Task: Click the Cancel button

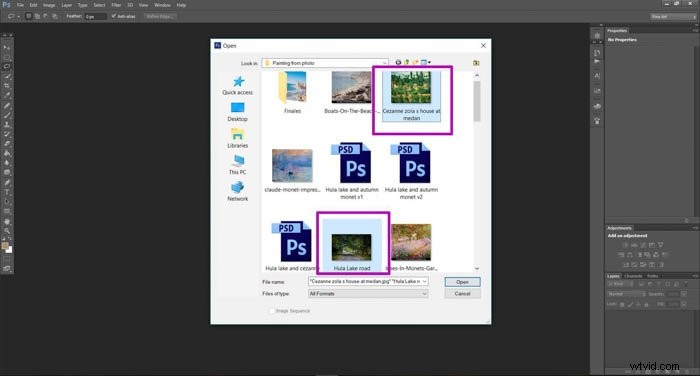Action: pyautogui.click(x=462, y=293)
